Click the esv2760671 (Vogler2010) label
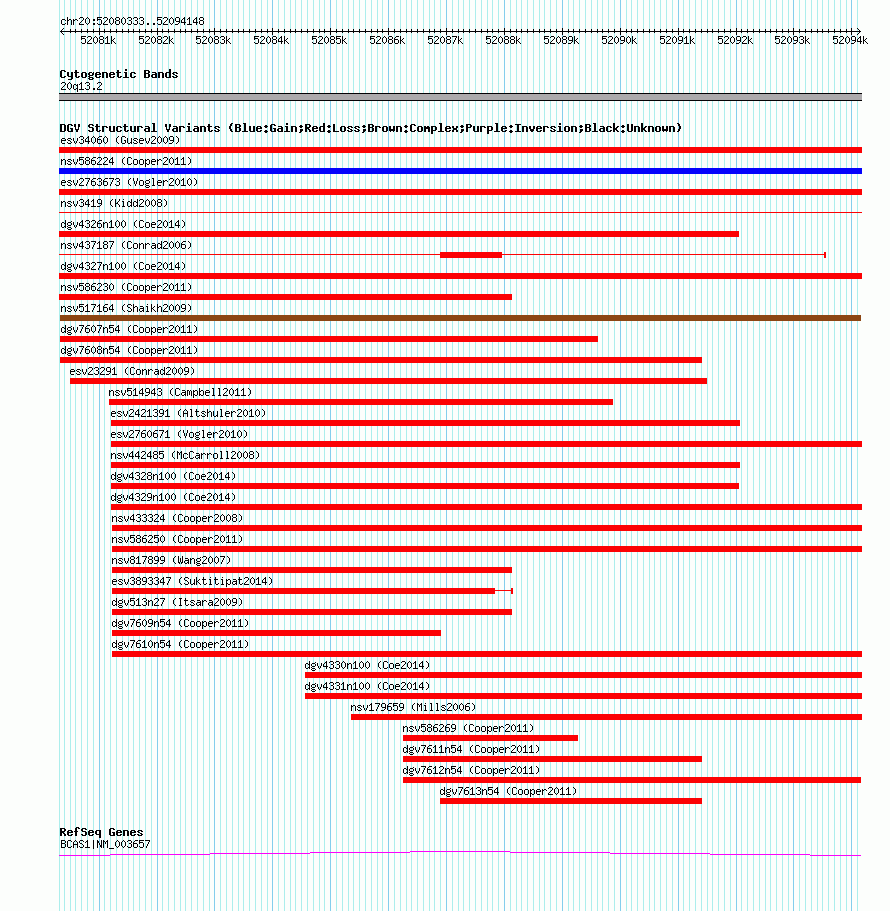Image resolution: width=890 pixels, height=911 pixels. point(180,434)
